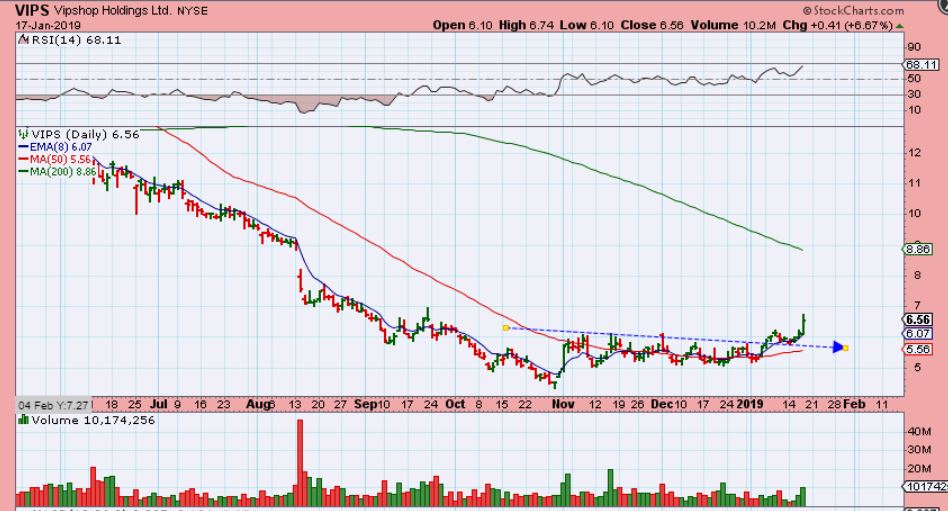Click the 6.56 last price tag
The image size is (948, 511).
coord(918,320)
